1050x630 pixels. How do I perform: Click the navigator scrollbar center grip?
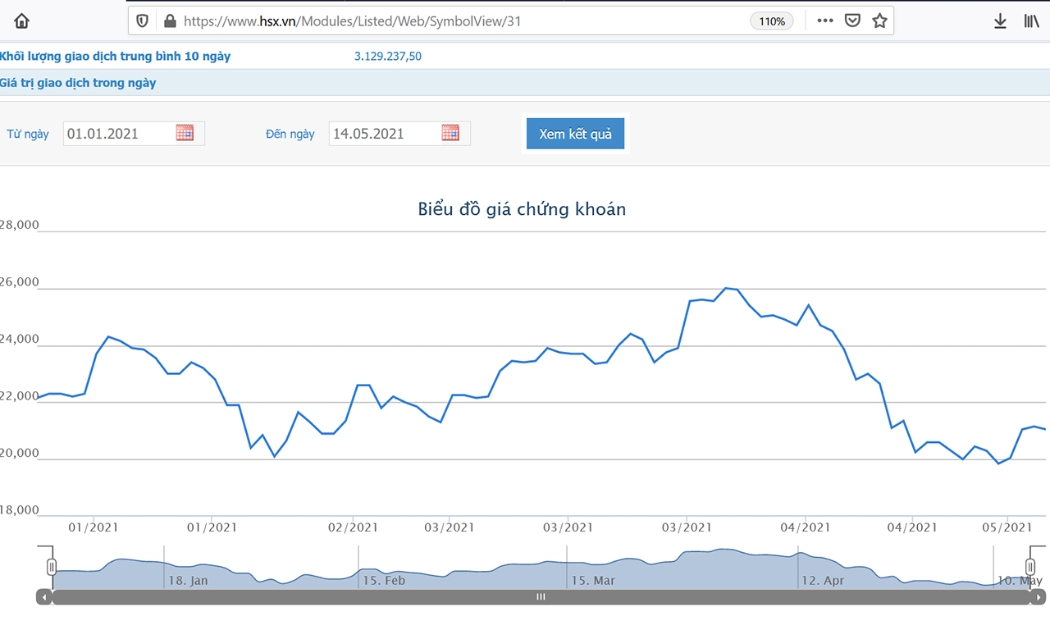click(541, 597)
